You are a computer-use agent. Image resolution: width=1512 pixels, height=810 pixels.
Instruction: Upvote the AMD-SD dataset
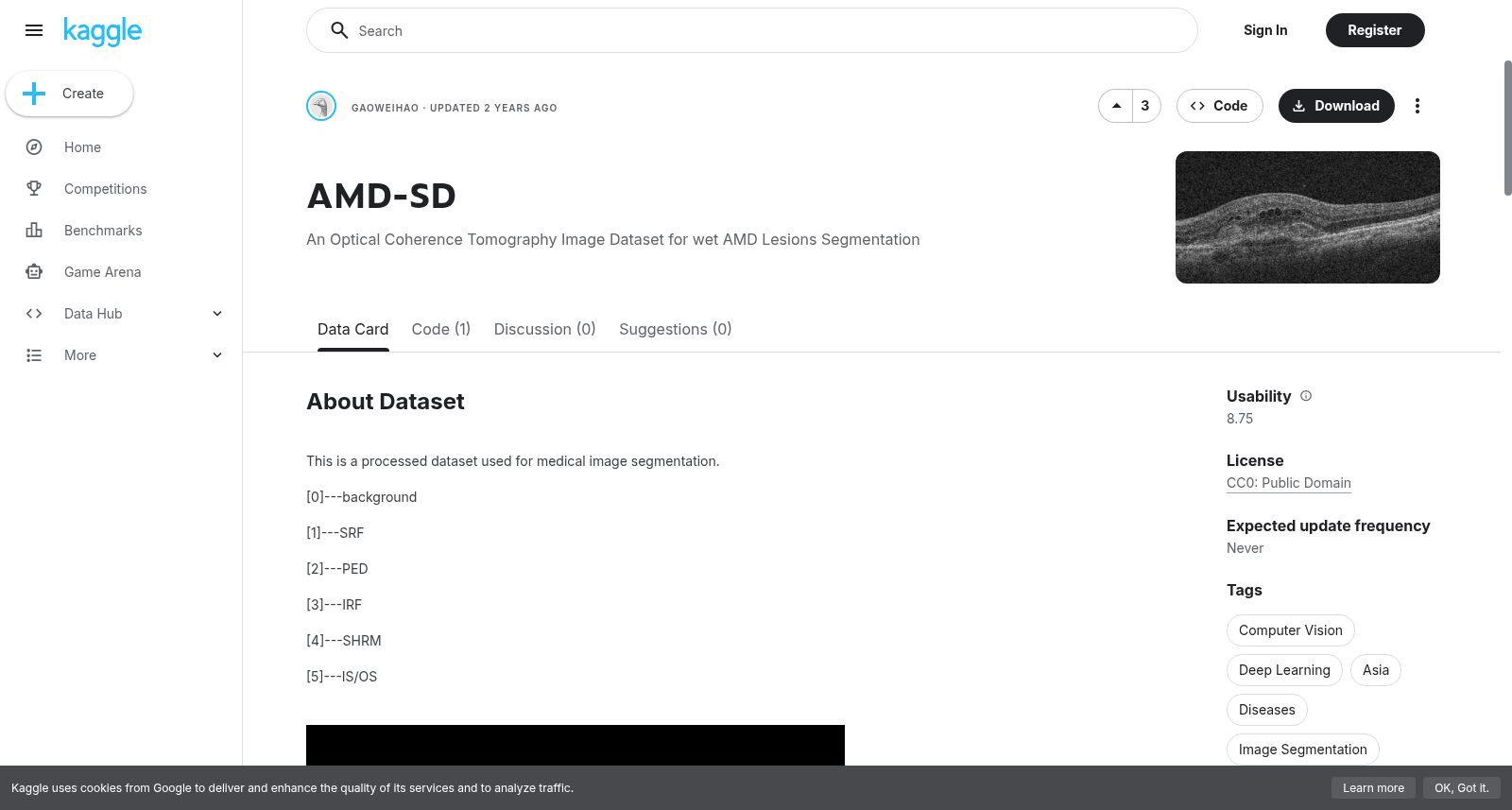(1116, 106)
